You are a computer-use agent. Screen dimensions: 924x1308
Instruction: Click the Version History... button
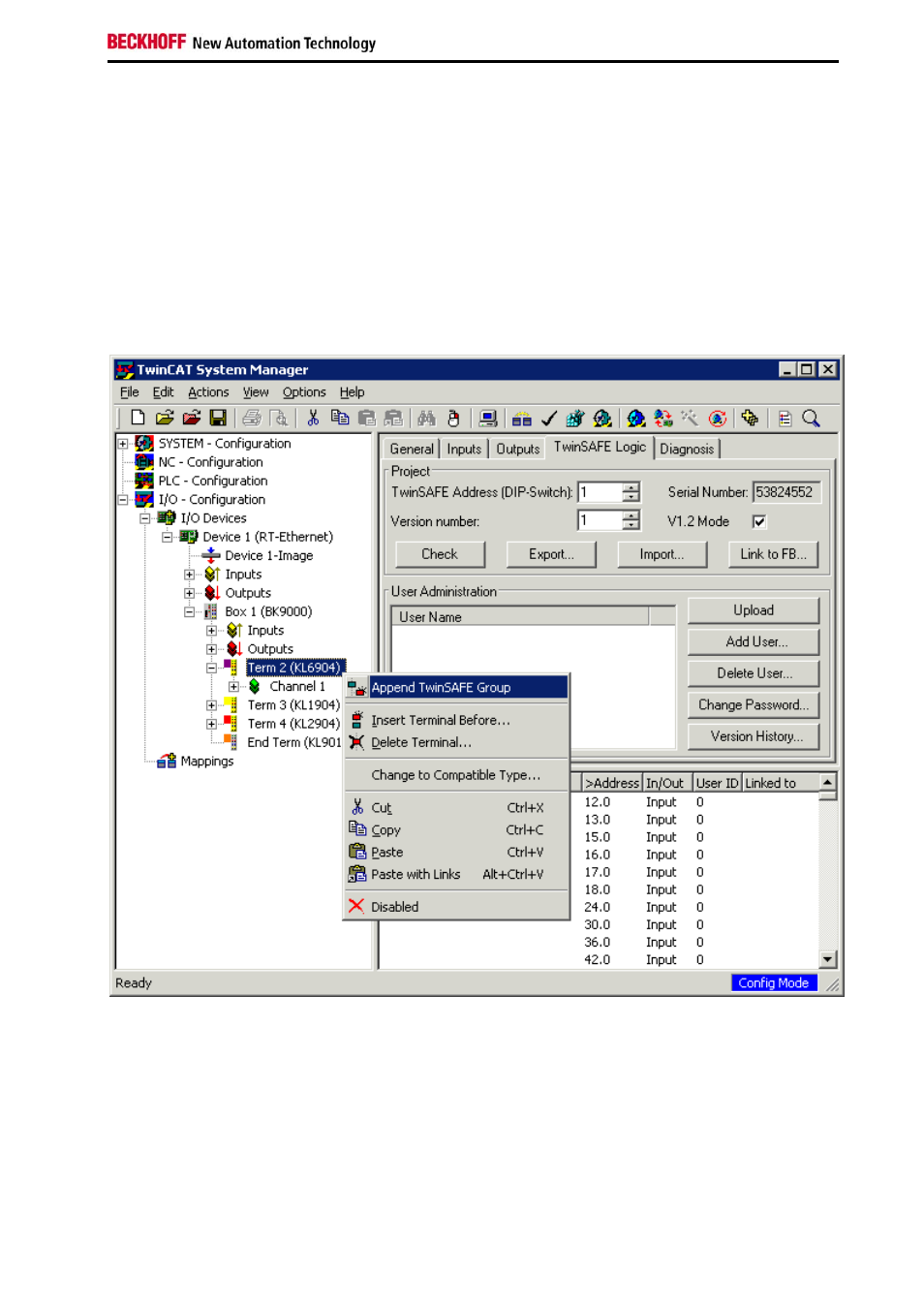754,736
